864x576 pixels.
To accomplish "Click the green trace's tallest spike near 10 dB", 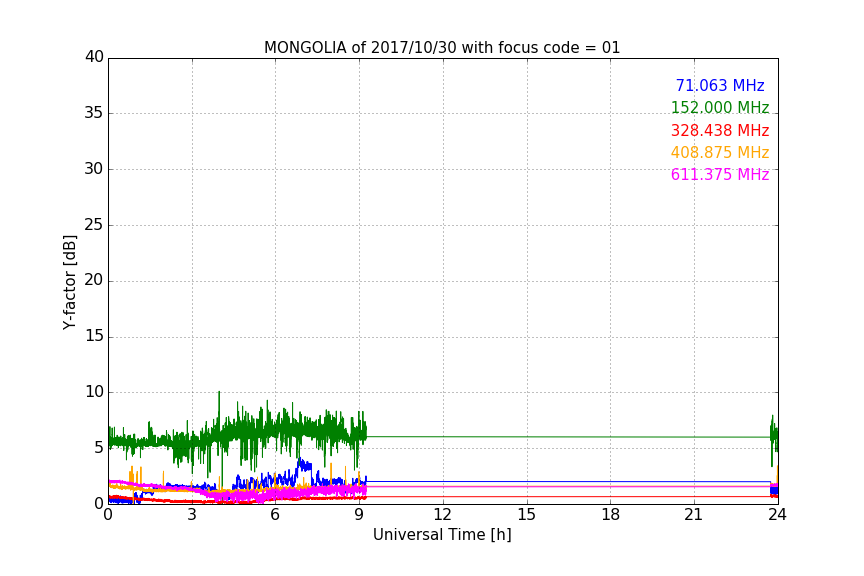I will tap(219, 393).
